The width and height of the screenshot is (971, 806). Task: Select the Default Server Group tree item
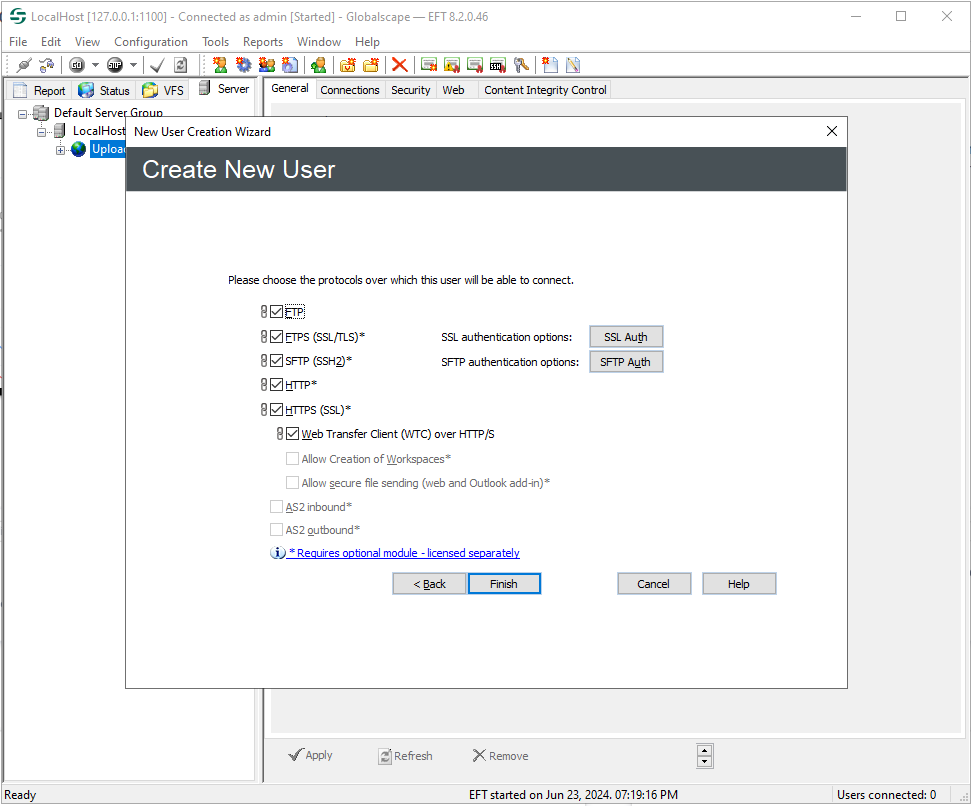pos(108,113)
